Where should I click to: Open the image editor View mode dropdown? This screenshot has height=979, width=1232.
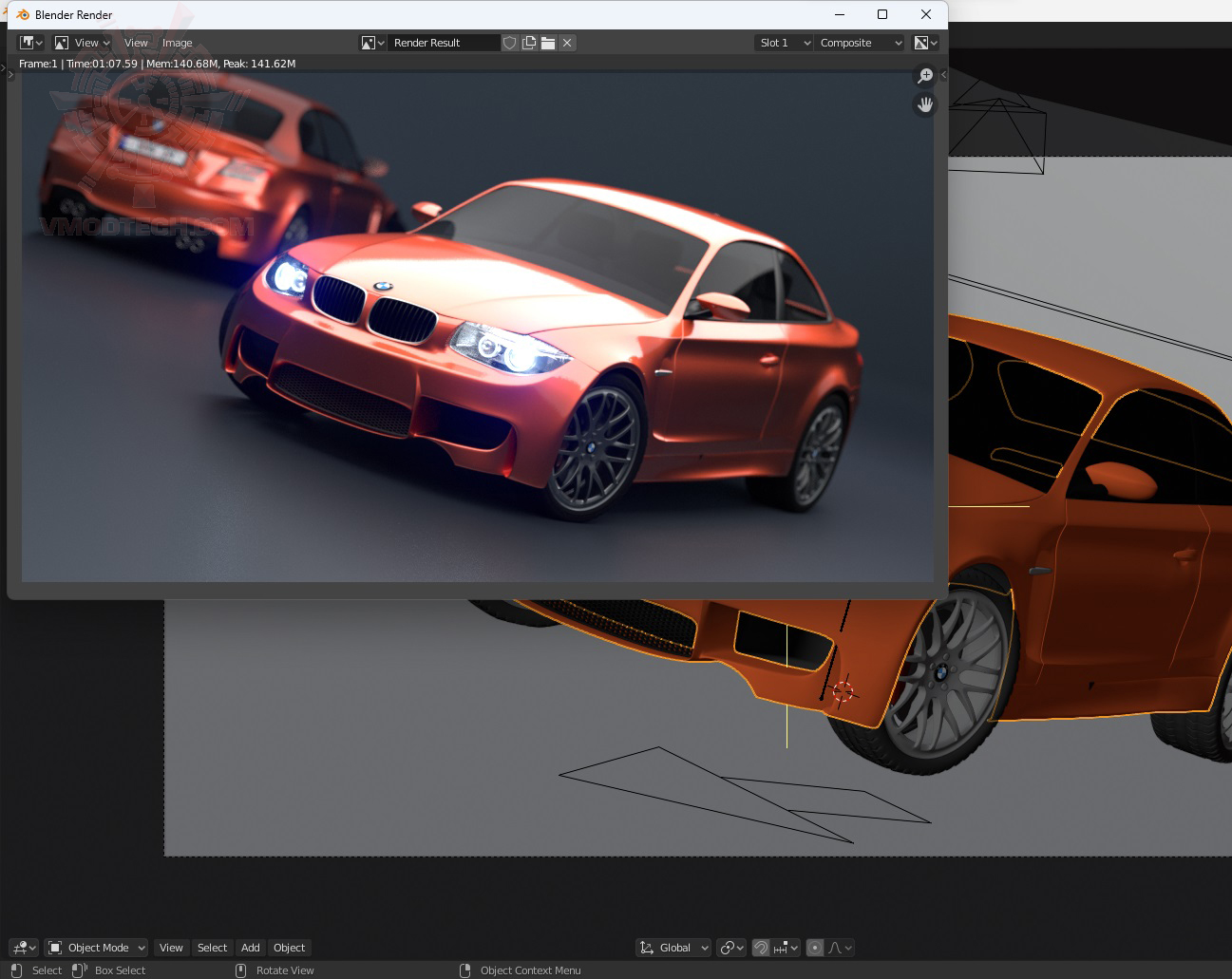click(x=83, y=43)
